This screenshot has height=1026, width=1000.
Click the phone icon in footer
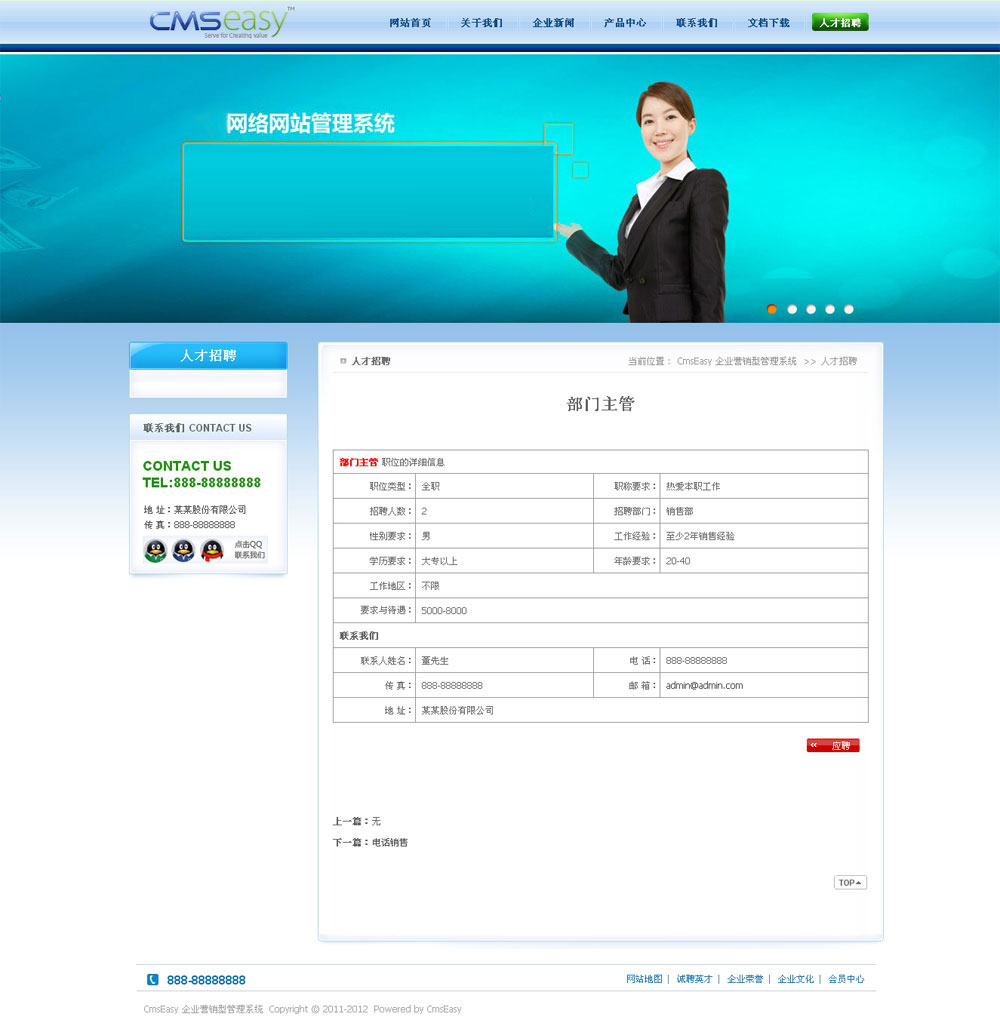point(153,980)
